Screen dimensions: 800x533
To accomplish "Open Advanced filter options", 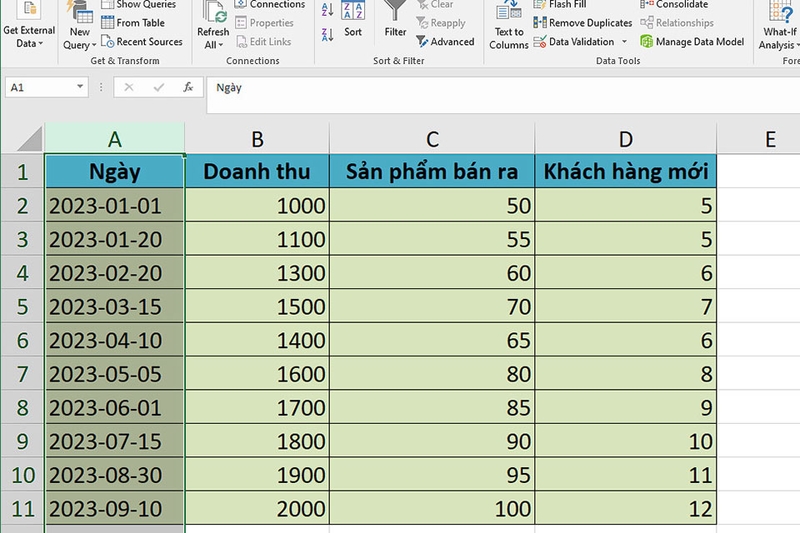I will click(445, 41).
